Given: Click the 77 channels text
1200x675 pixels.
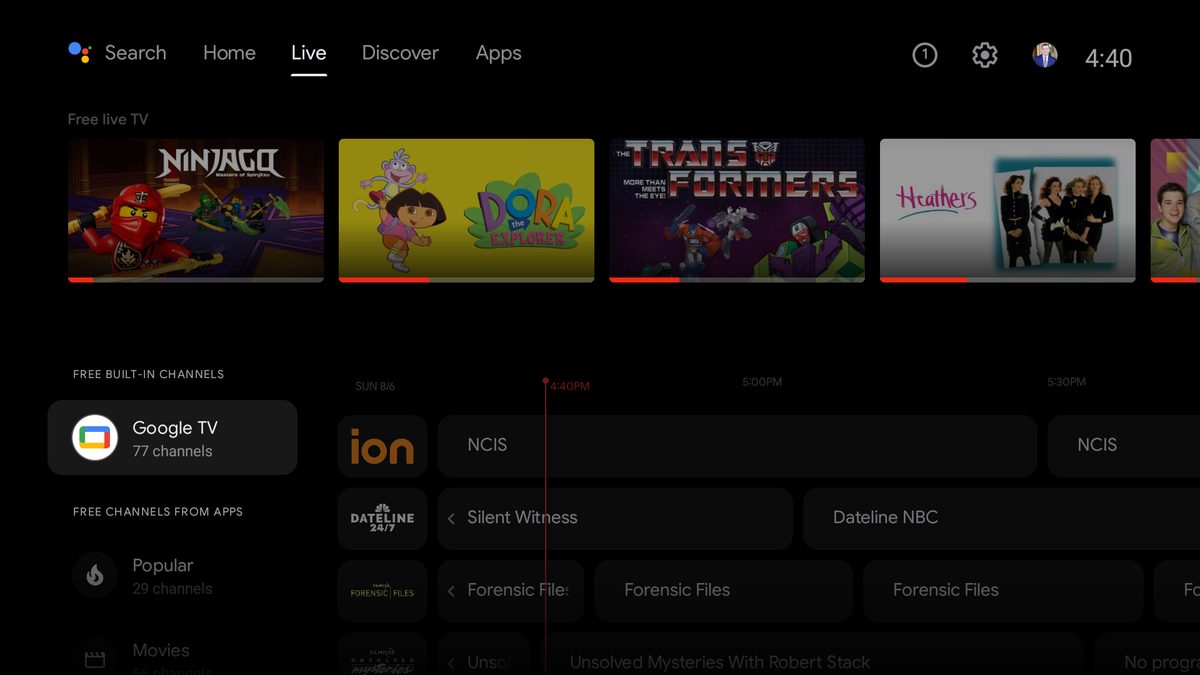Looking at the screenshot, I should coord(172,451).
